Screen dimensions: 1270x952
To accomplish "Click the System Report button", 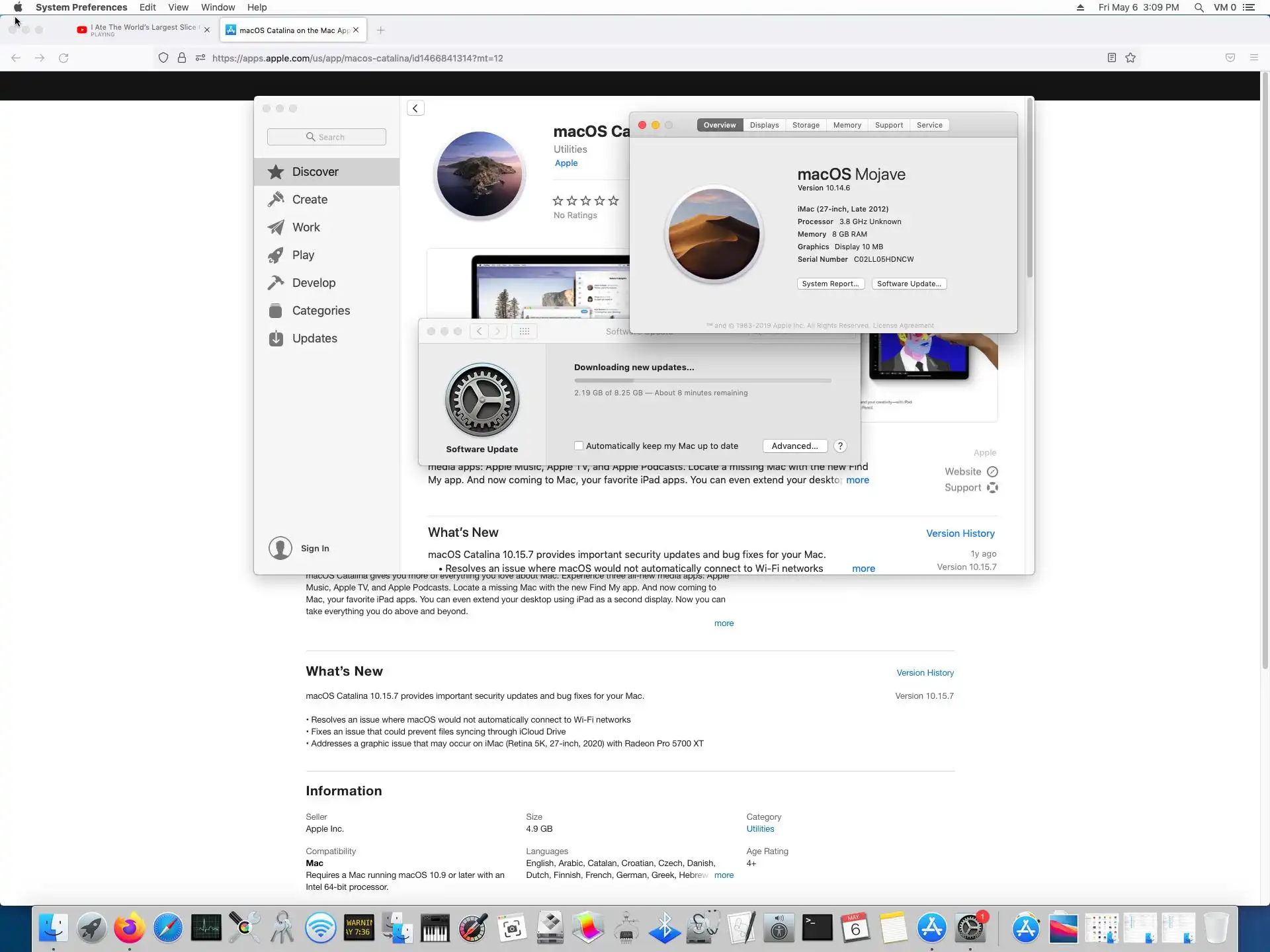I will (830, 284).
